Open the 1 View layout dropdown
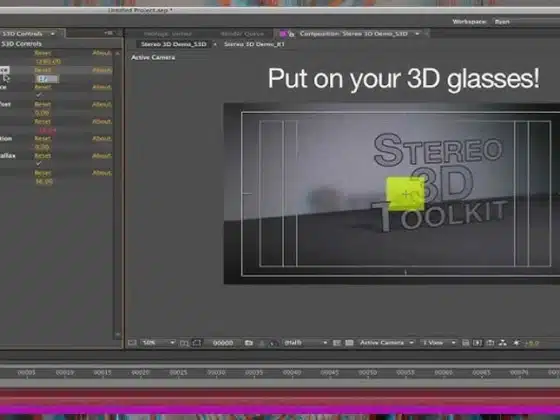This screenshot has width=560, height=420. coord(439,343)
